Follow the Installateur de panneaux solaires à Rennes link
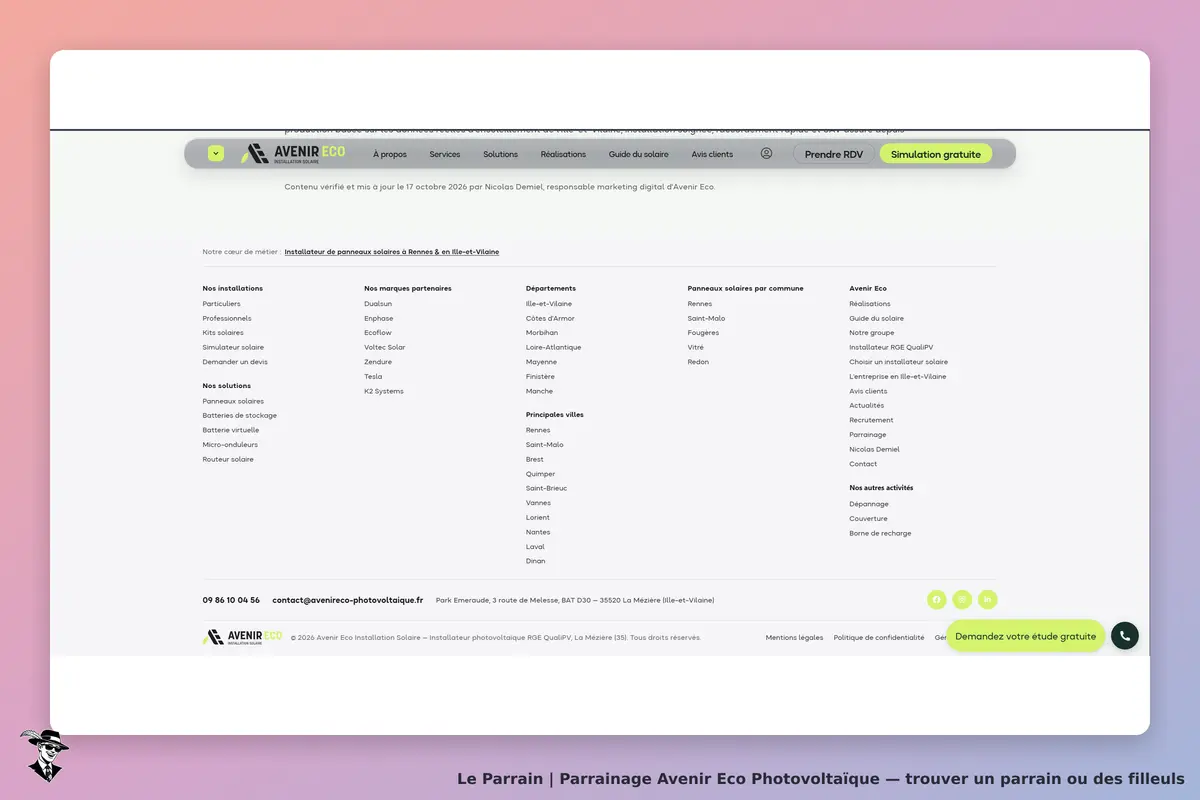This screenshot has height=800, width=1200. 392,252
